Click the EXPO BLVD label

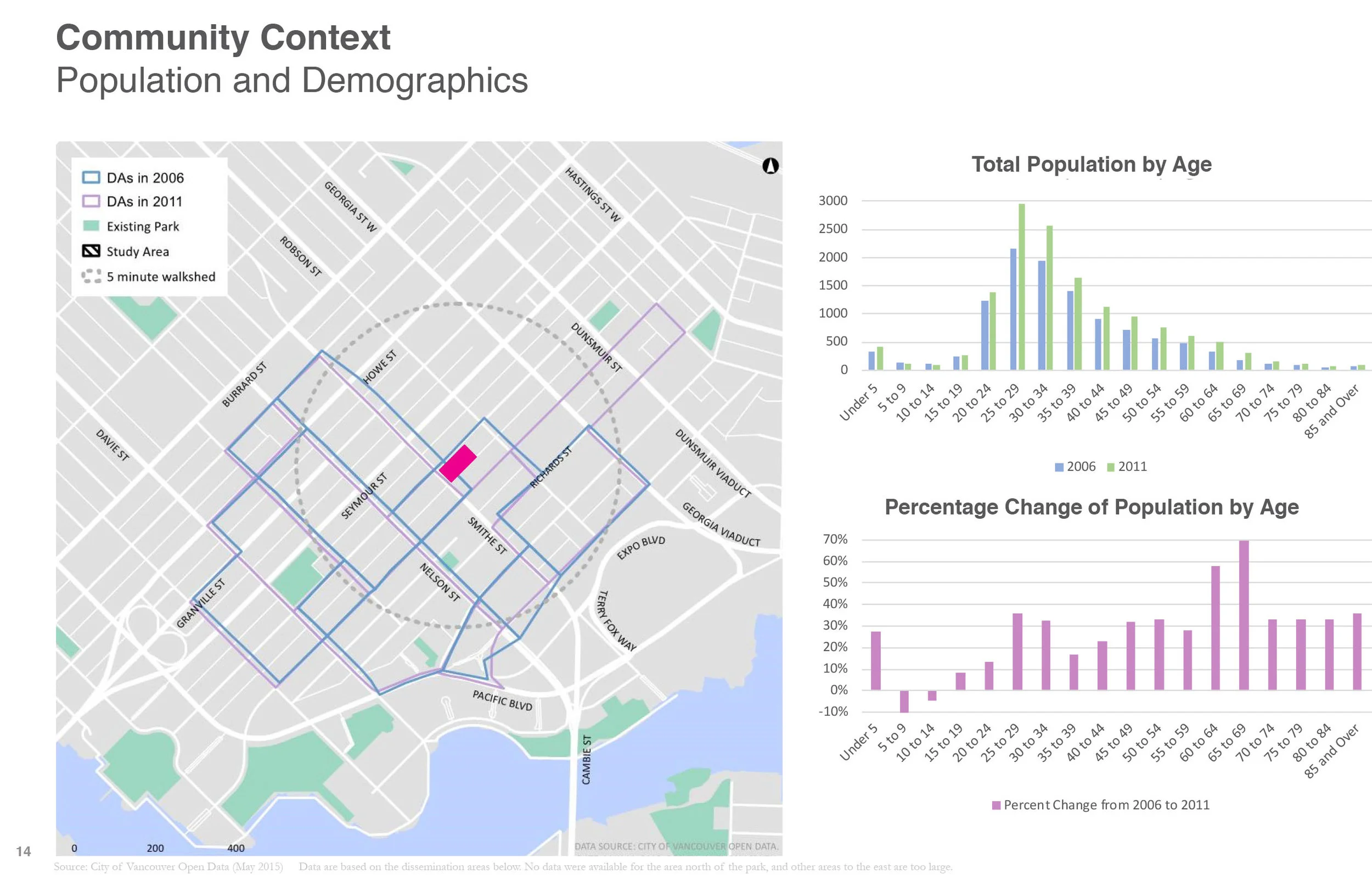(x=641, y=547)
